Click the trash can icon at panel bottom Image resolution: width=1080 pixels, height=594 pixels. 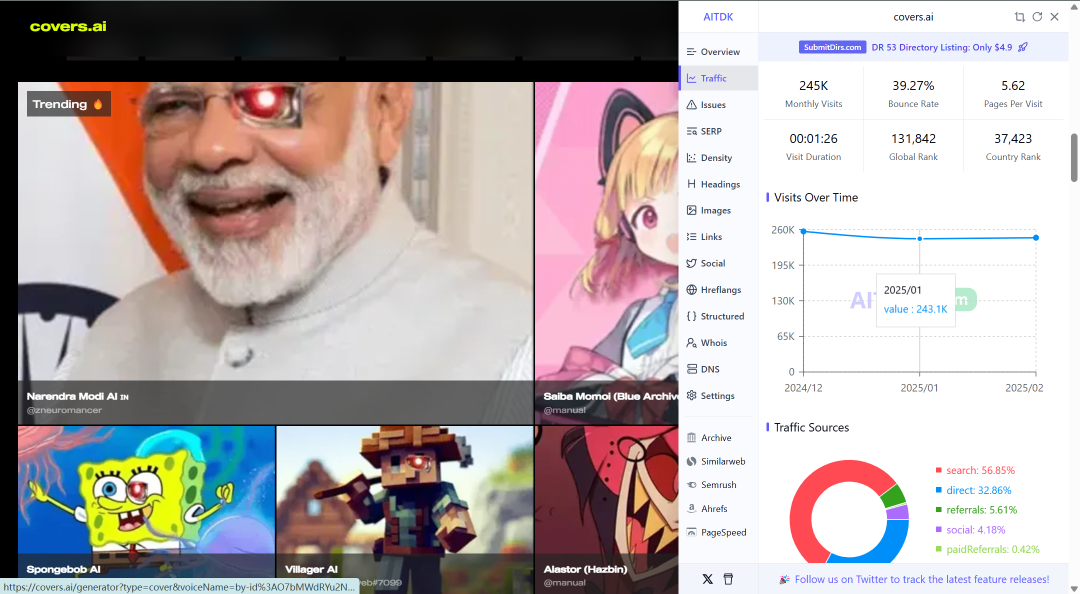(x=728, y=579)
